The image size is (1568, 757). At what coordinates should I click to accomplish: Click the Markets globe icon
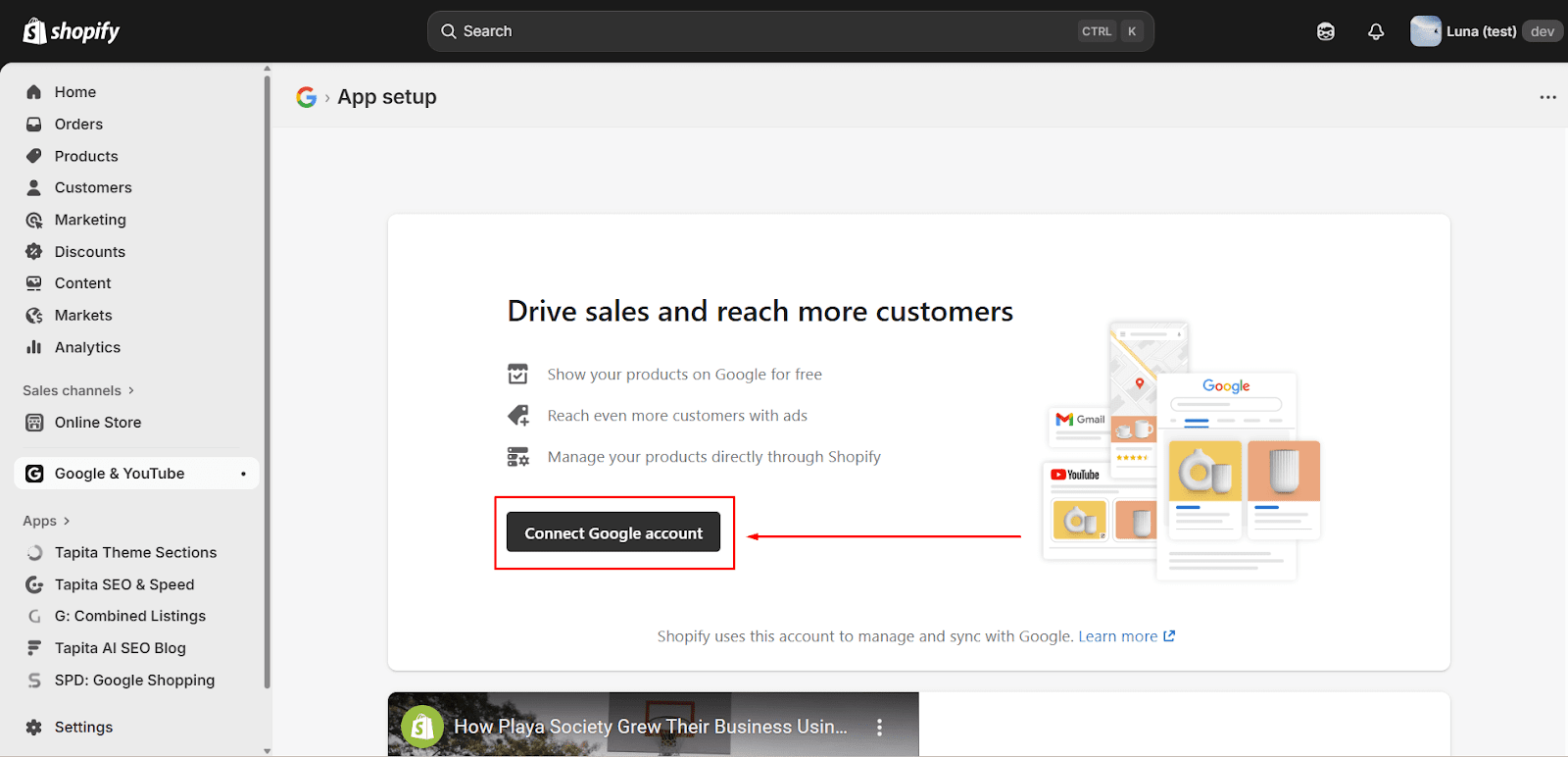tap(34, 316)
